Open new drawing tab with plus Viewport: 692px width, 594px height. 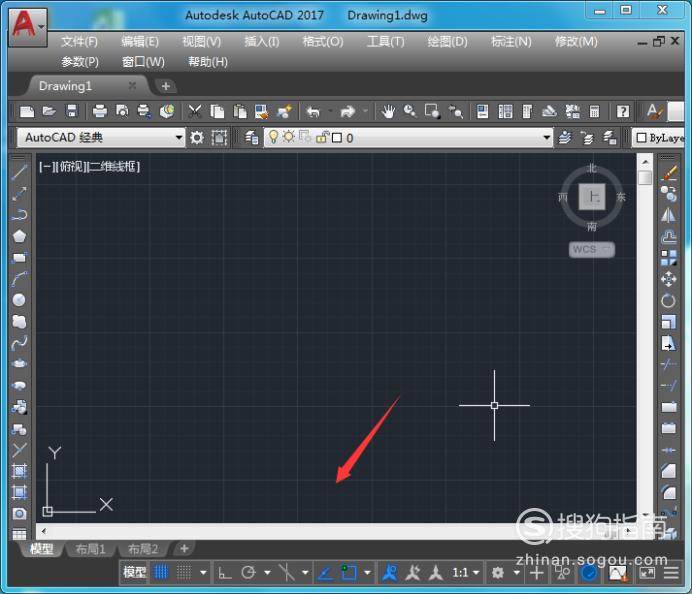tap(166, 86)
